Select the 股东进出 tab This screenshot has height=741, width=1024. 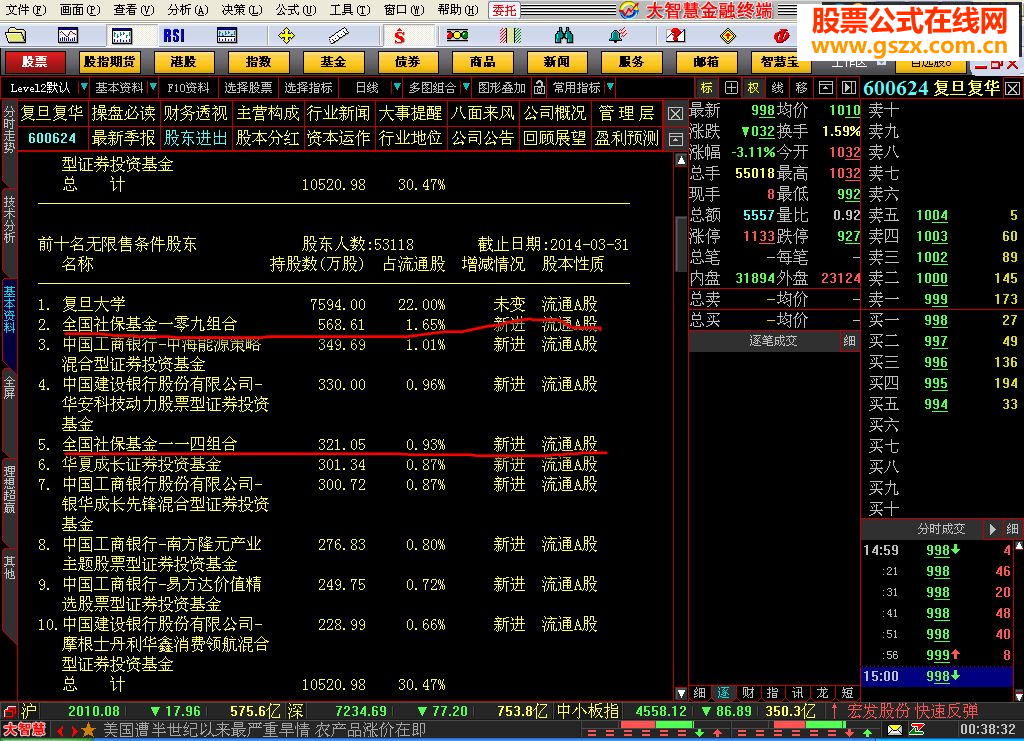click(195, 138)
